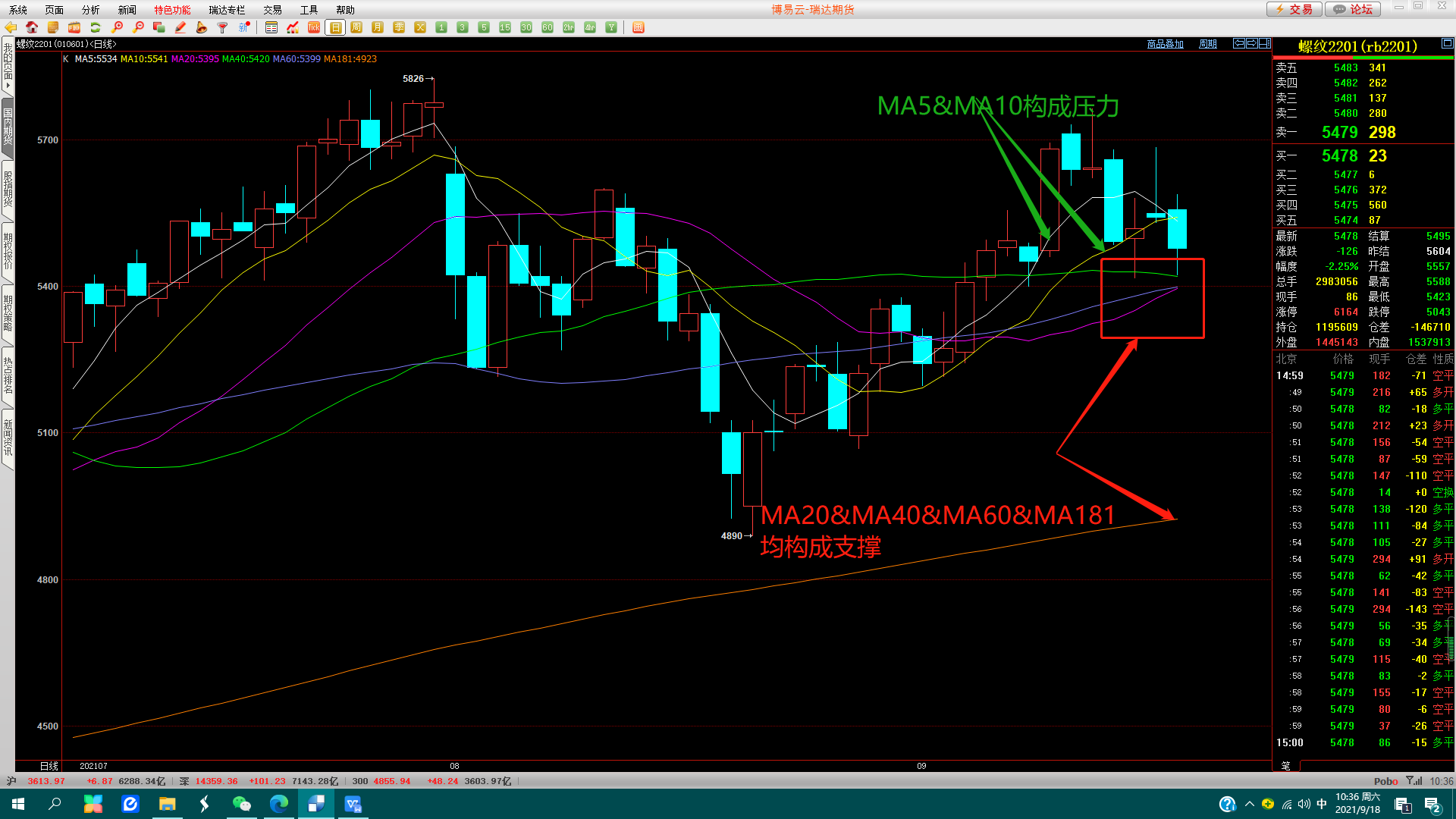Click the refresh arrows icon

96,27
